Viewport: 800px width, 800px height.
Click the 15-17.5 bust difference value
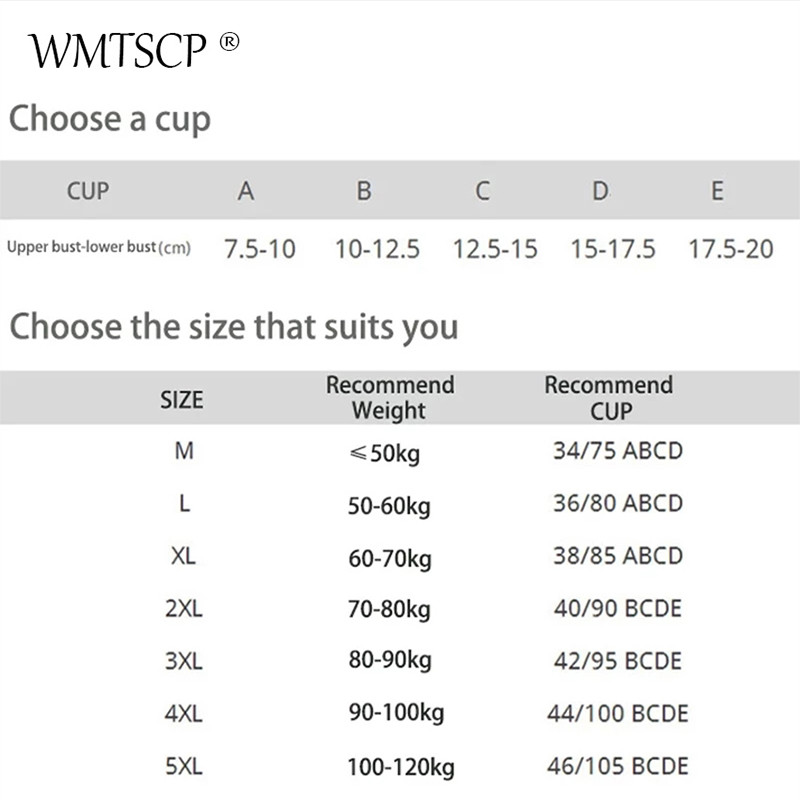tap(613, 249)
